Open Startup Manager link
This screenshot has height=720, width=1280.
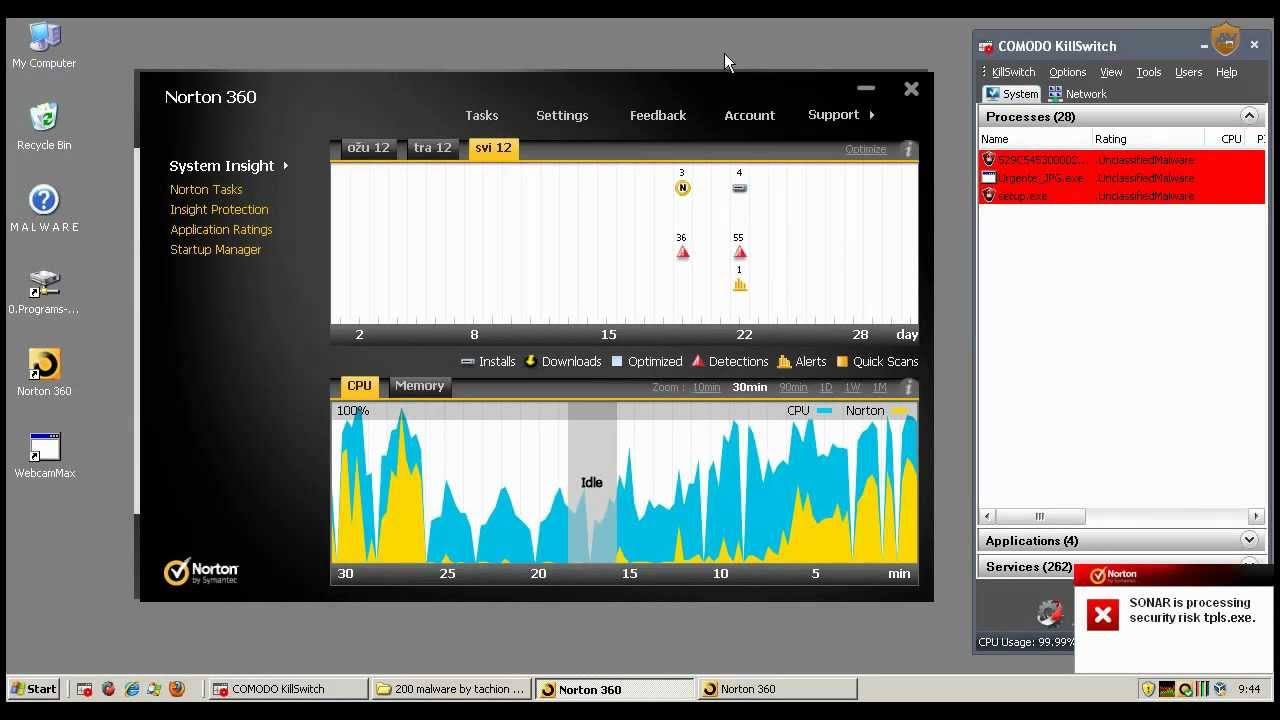click(x=215, y=249)
